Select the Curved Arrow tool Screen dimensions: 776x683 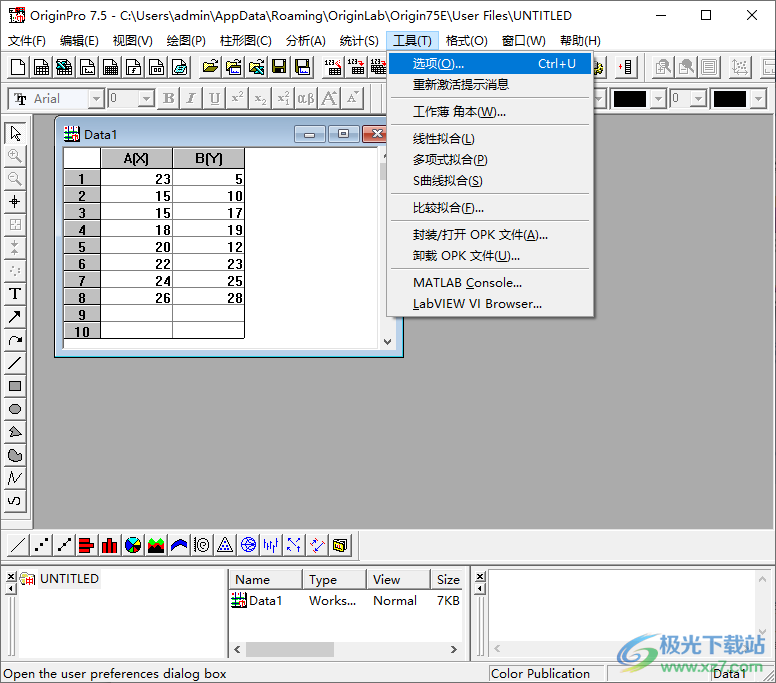pos(15,340)
